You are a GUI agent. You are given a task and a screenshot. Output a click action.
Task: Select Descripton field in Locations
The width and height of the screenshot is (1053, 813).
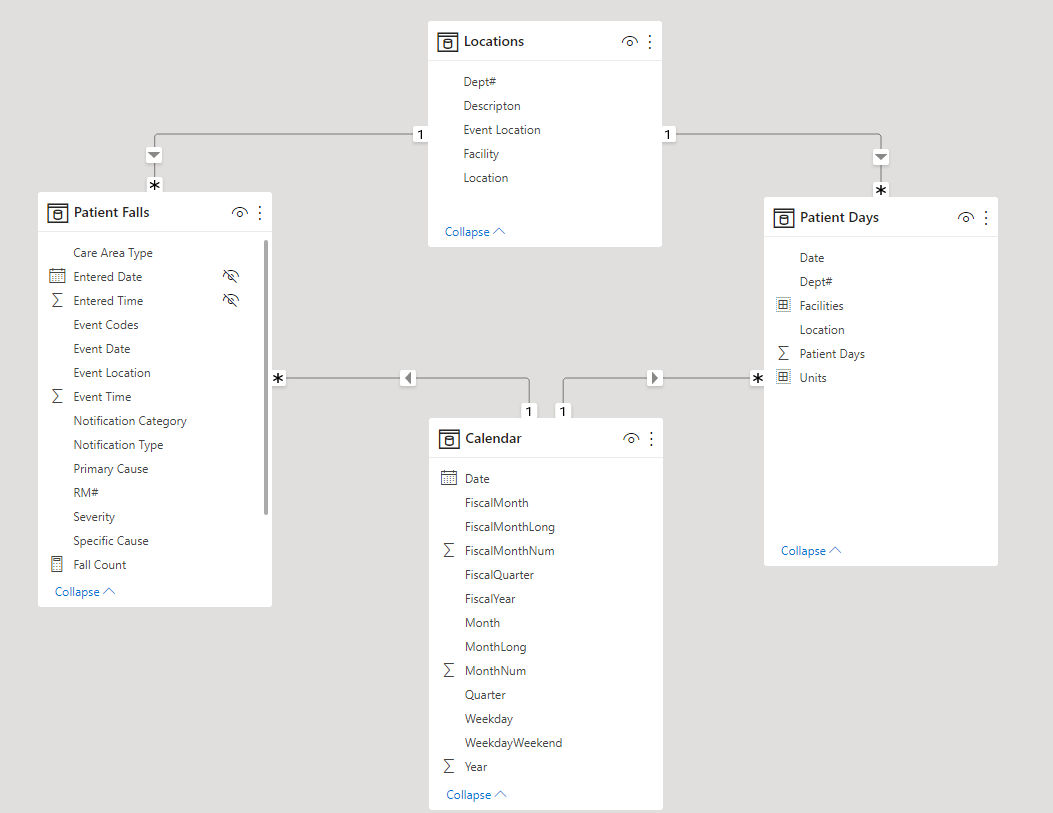pyautogui.click(x=492, y=106)
